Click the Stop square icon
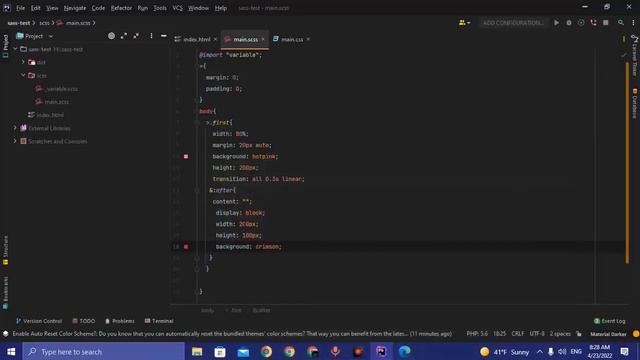Image resolution: width=640 pixels, height=360 pixels. [606, 23]
